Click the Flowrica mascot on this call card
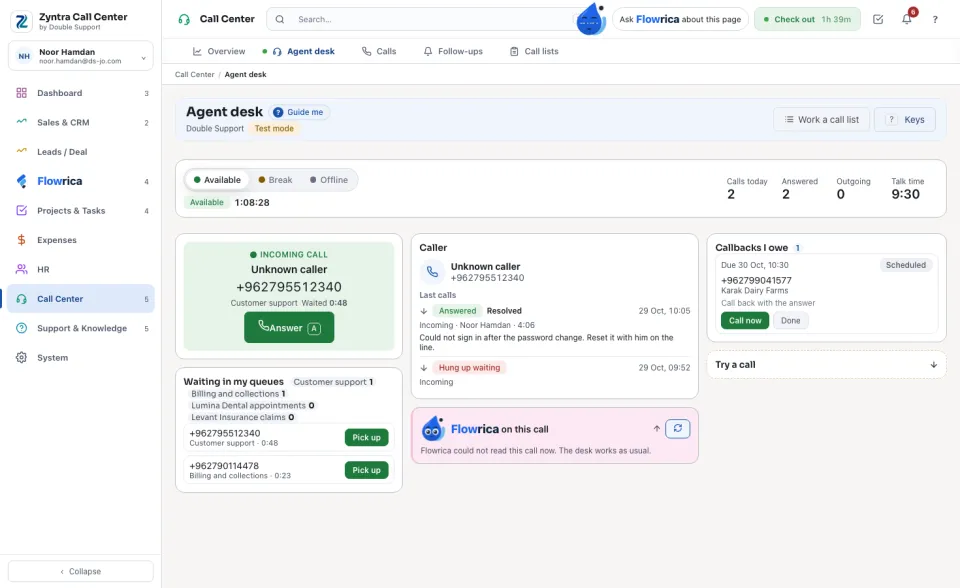This screenshot has height=588, width=960. tap(433, 429)
